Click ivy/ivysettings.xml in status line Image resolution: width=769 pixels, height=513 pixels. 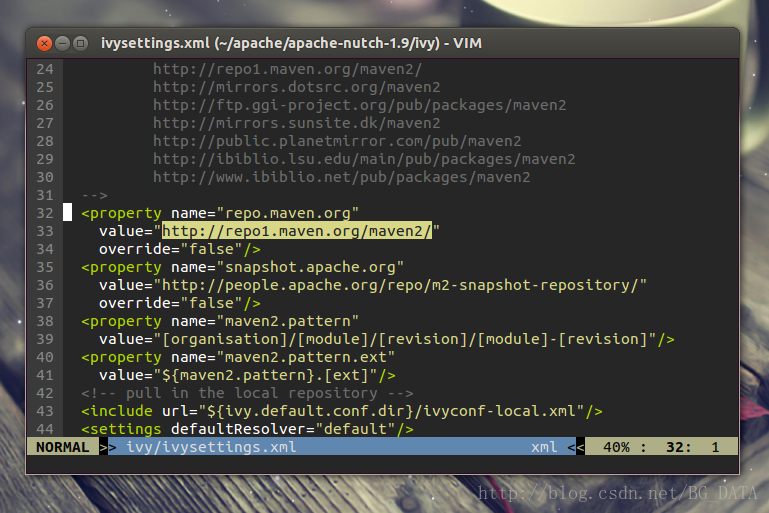click(211, 447)
